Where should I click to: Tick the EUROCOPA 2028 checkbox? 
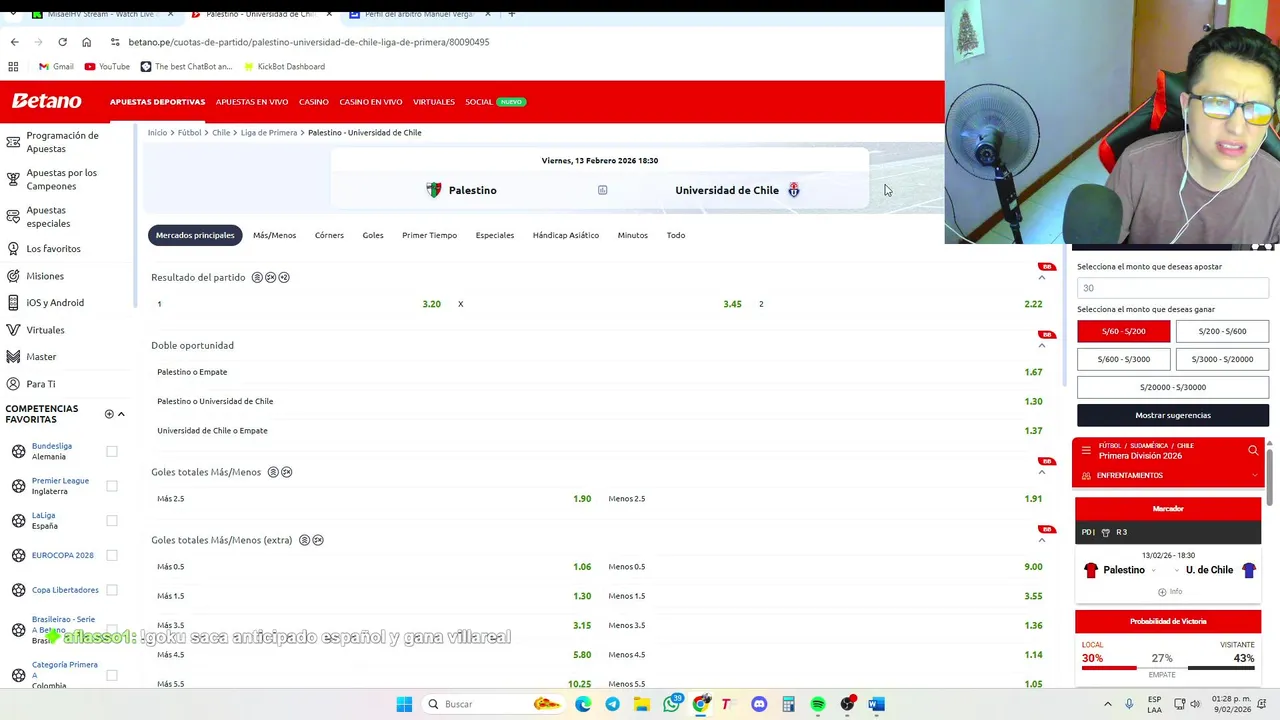[112, 555]
